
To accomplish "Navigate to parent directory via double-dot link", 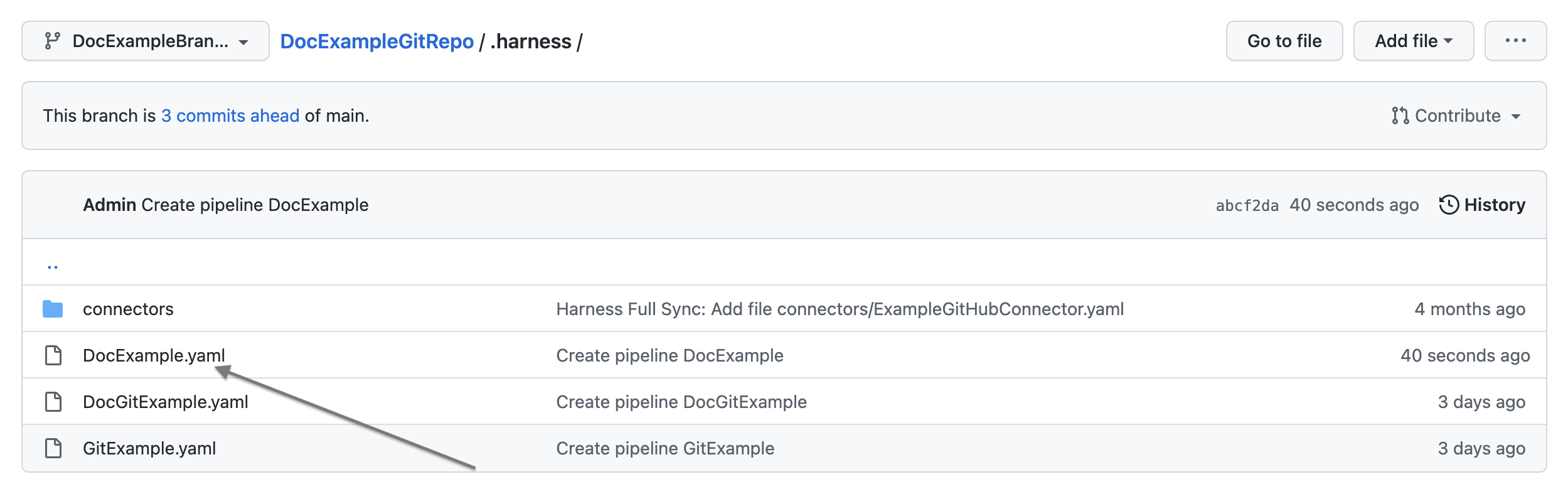I will tap(53, 266).
